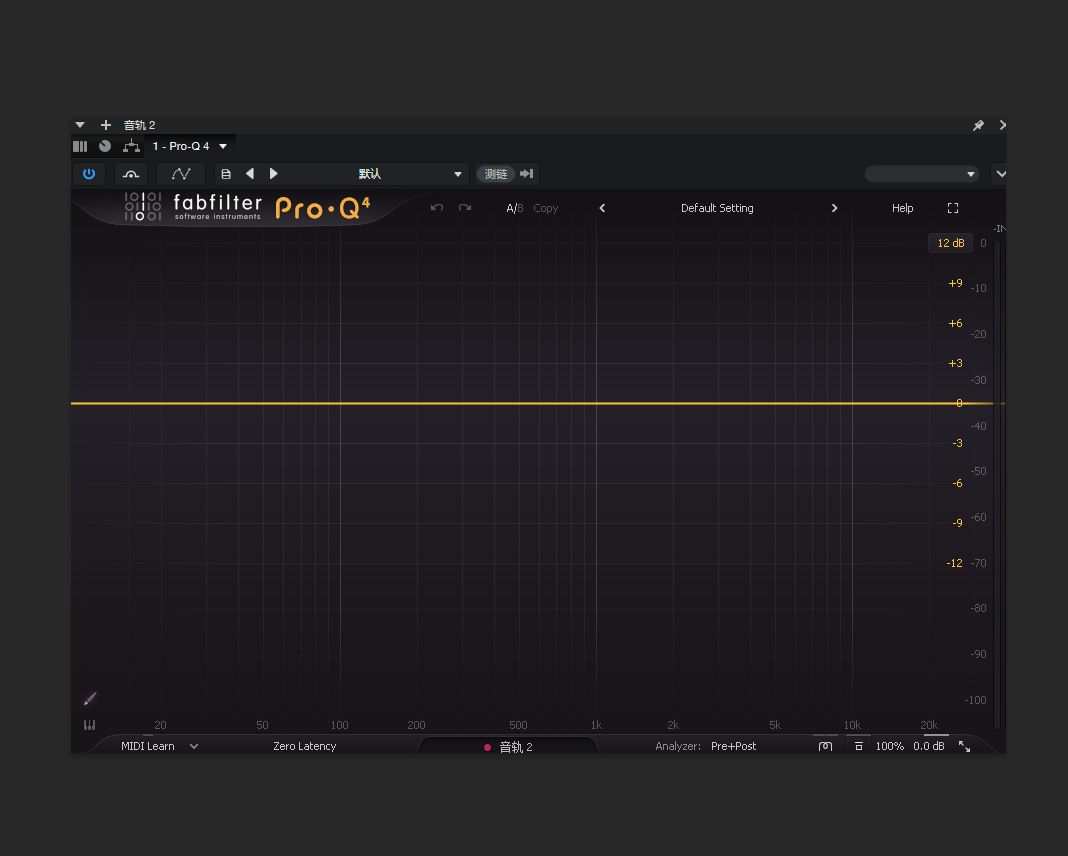
Task: Click the 20k frequency axis label
Action: [928, 725]
